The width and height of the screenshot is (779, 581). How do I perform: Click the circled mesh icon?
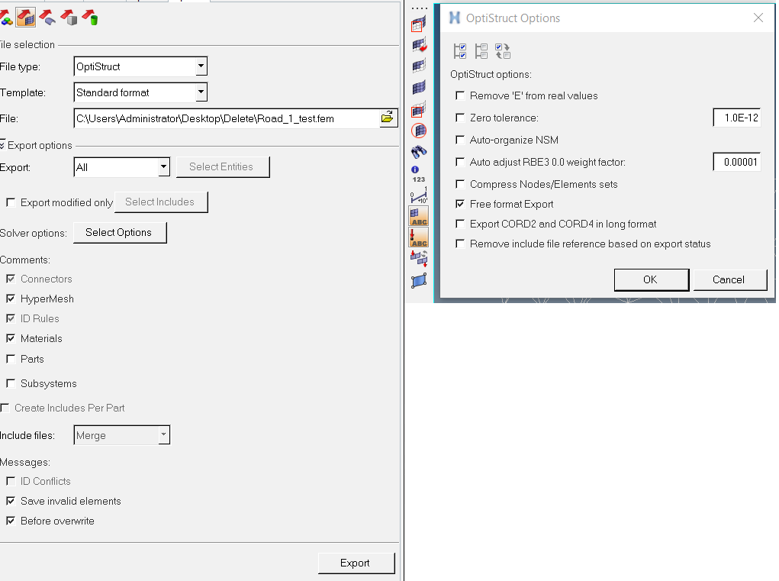tap(419, 131)
